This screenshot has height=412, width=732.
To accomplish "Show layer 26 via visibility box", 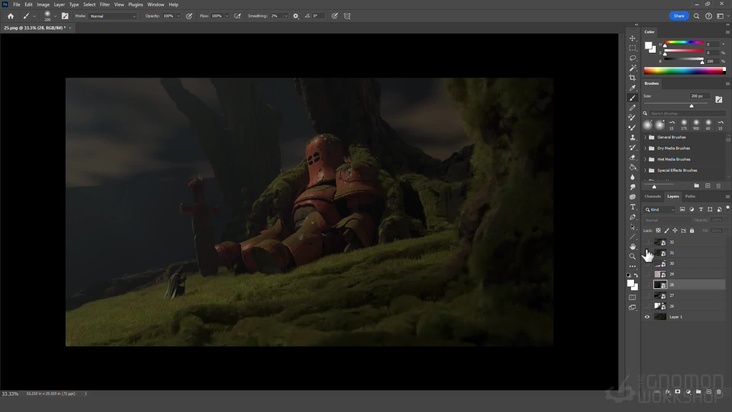I will 647,306.
